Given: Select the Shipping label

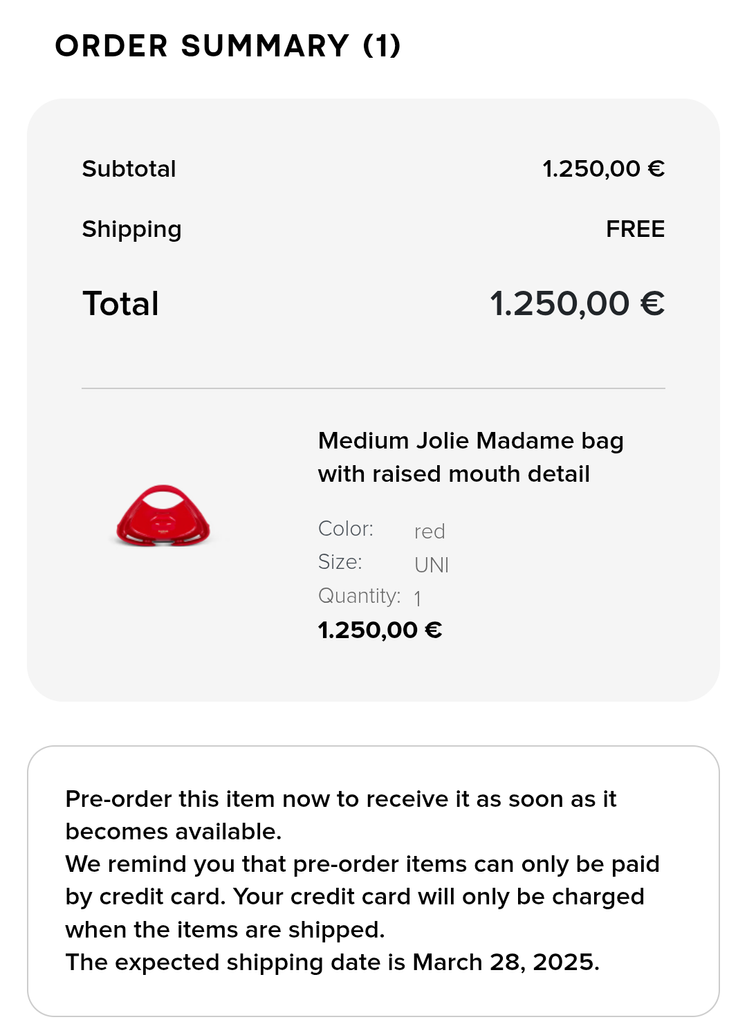Looking at the screenshot, I should 132,229.
